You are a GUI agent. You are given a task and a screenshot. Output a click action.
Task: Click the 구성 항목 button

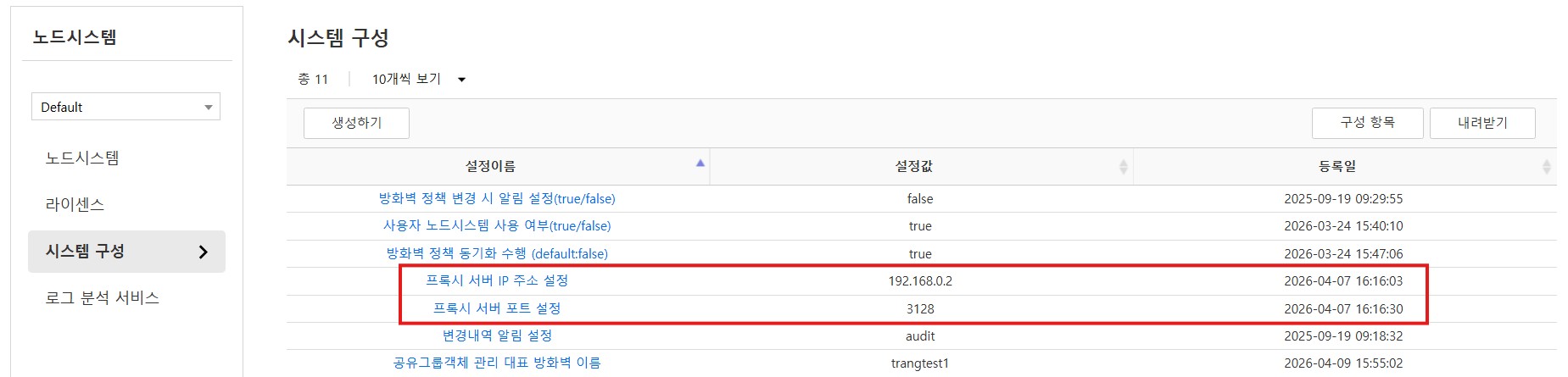point(1367,123)
